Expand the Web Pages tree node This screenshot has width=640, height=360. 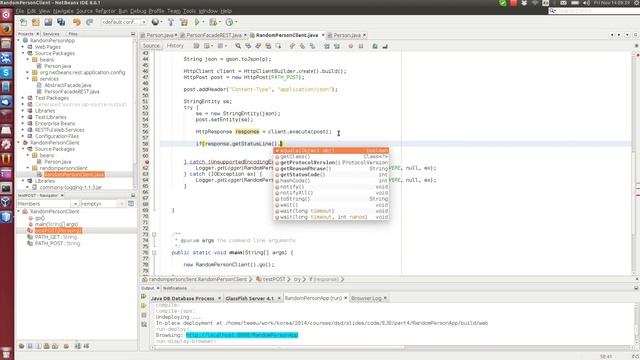tap(23, 47)
